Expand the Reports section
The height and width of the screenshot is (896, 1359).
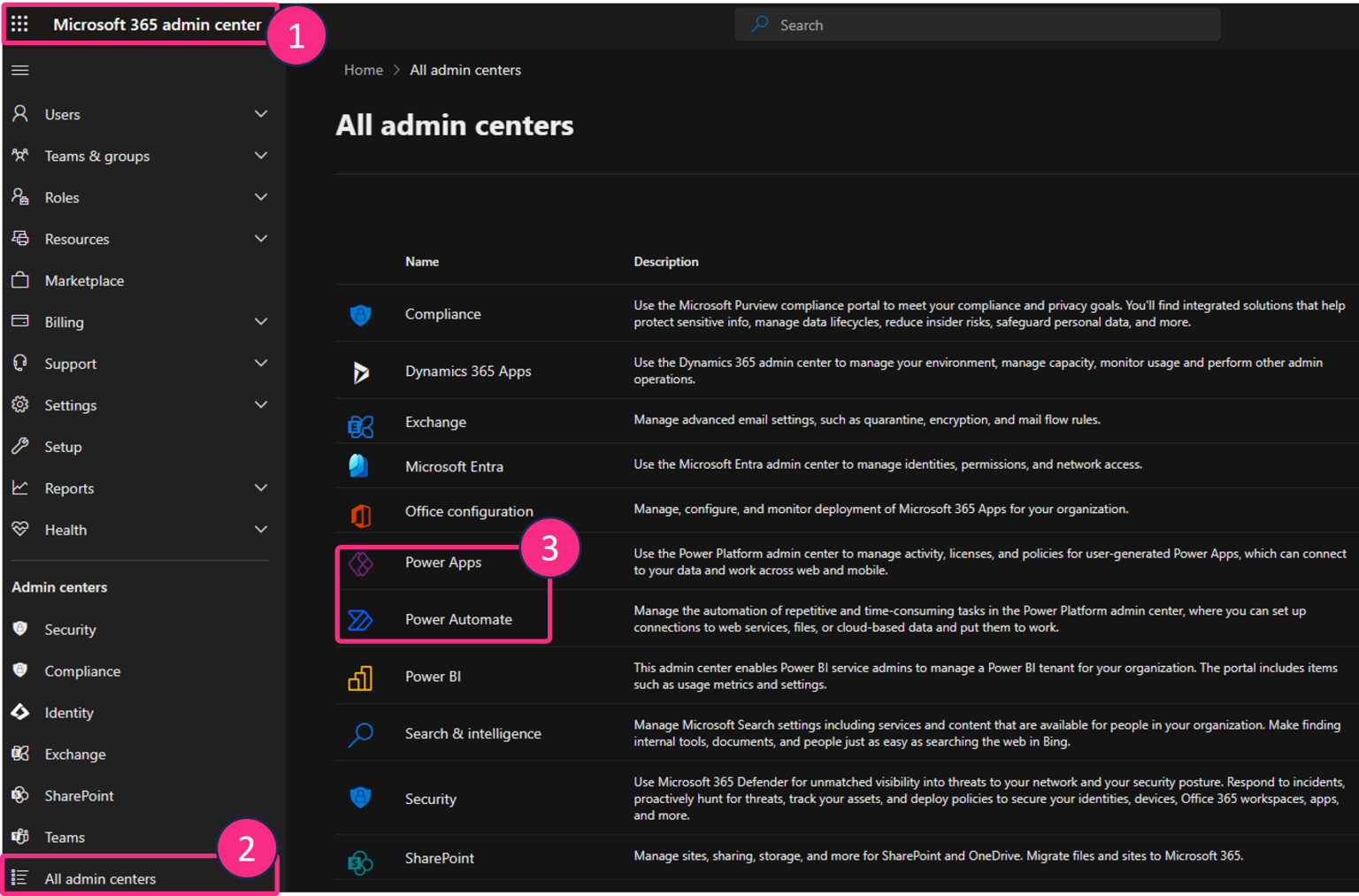tap(260, 487)
